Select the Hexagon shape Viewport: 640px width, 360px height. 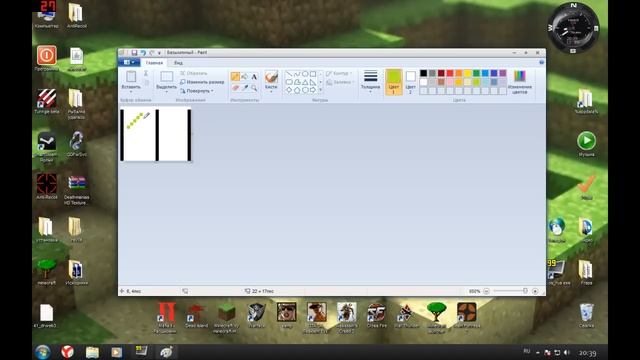click(x=305, y=90)
